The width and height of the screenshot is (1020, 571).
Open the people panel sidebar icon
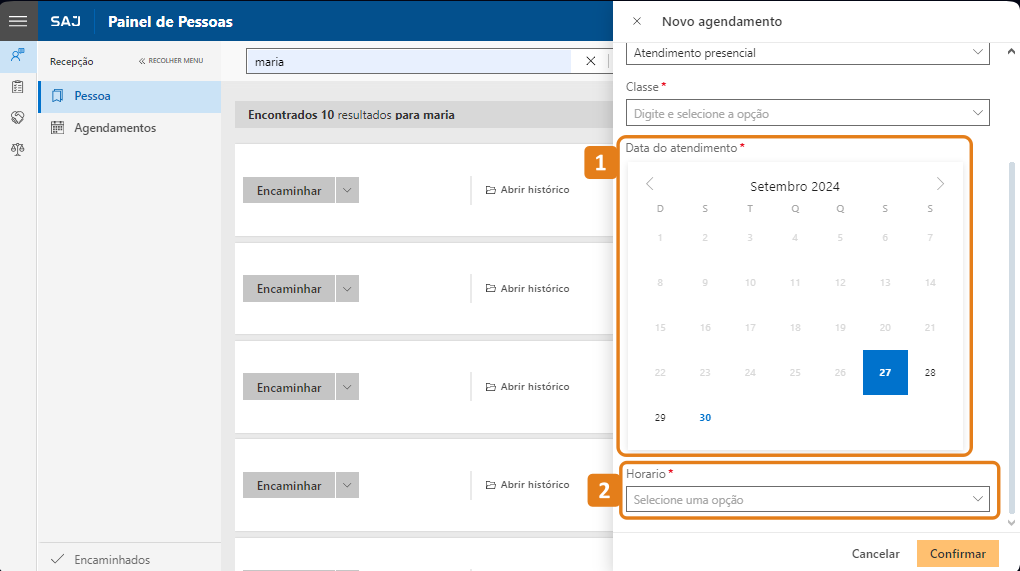(x=18, y=55)
